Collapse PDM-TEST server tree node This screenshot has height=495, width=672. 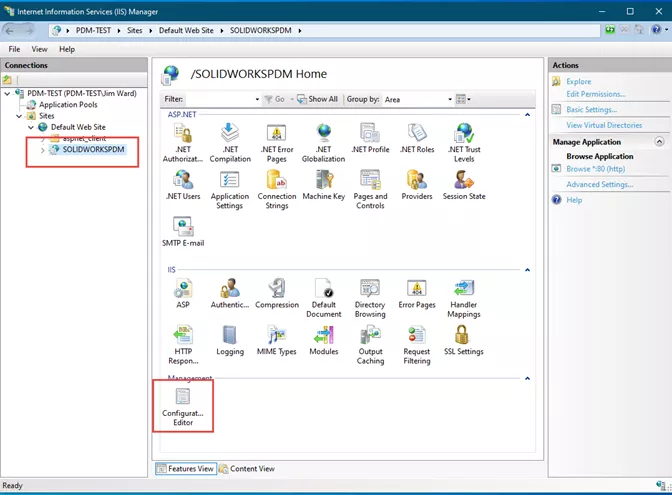[7, 93]
